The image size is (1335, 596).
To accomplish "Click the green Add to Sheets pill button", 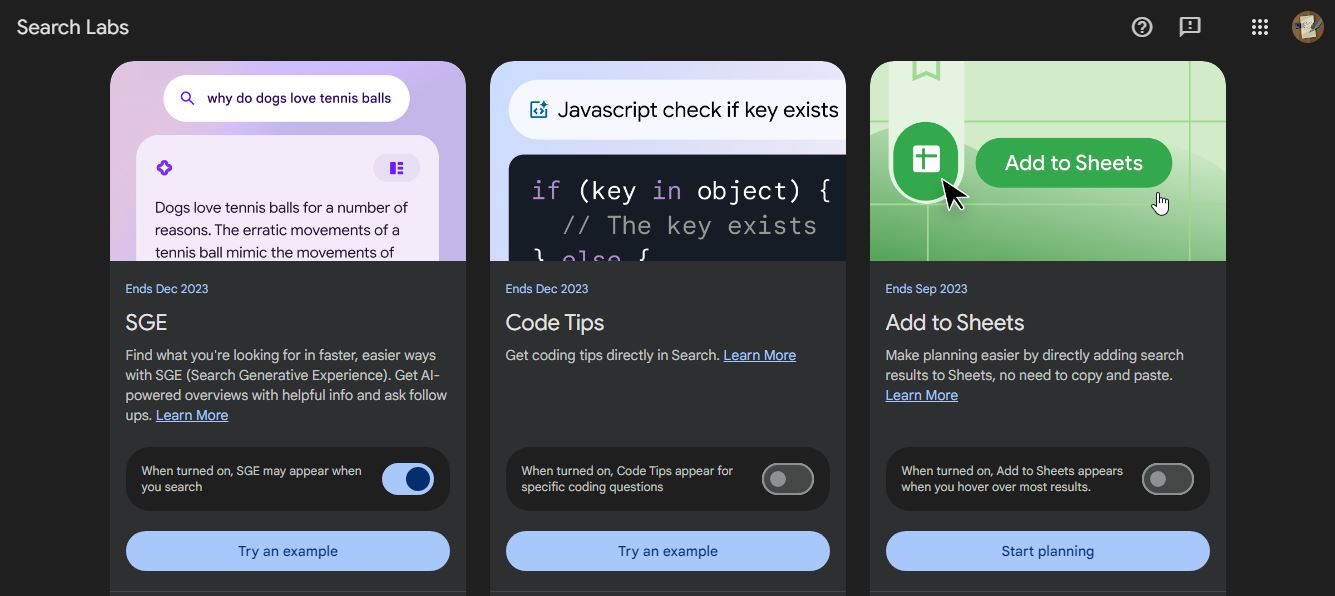I will (1074, 163).
